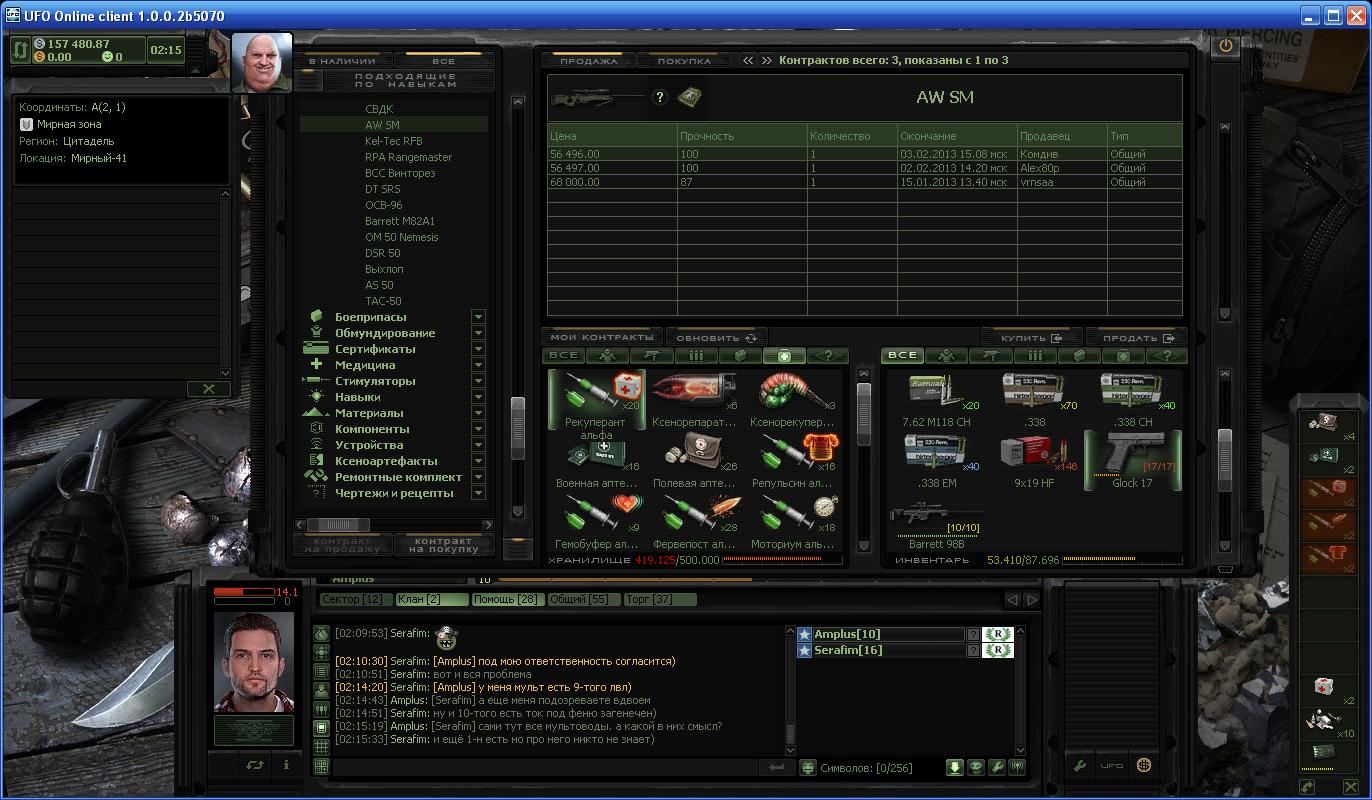Refresh contracts with the ОБНОВИТЬ button
1372x800 pixels.
[x=716, y=337]
